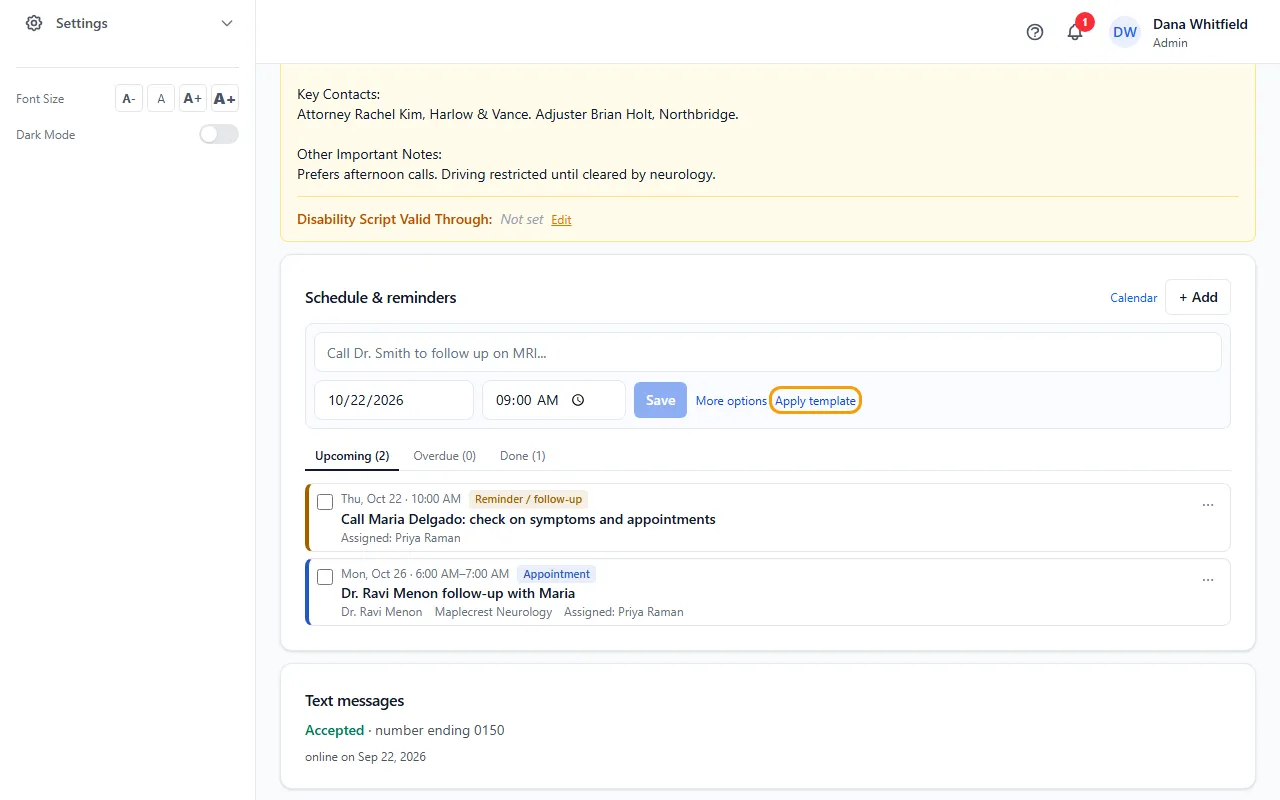Switch to the Upcoming (2) tab
Viewport: 1280px width, 800px height.
pos(352,456)
